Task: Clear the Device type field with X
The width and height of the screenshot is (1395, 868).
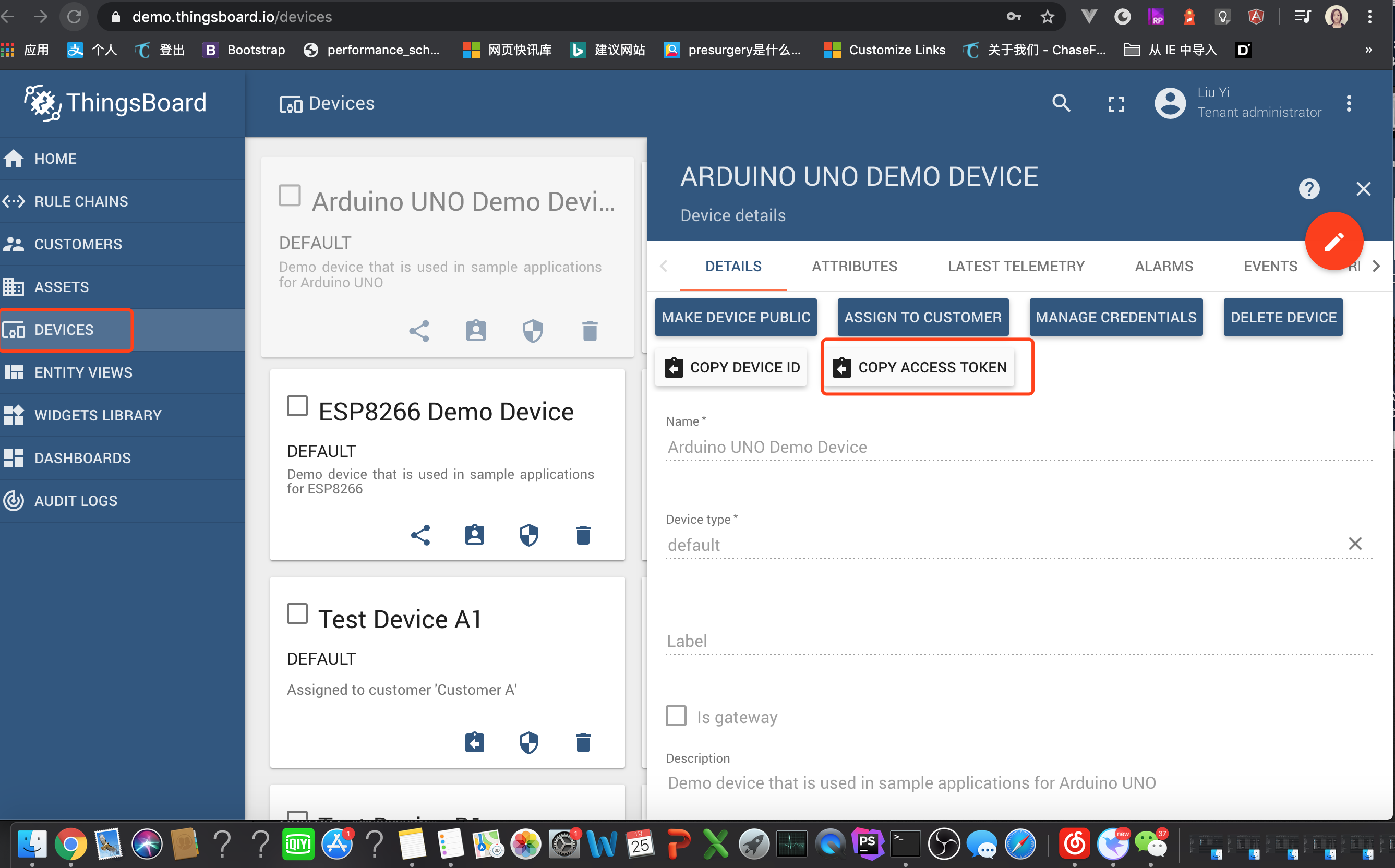Action: click(1355, 544)
